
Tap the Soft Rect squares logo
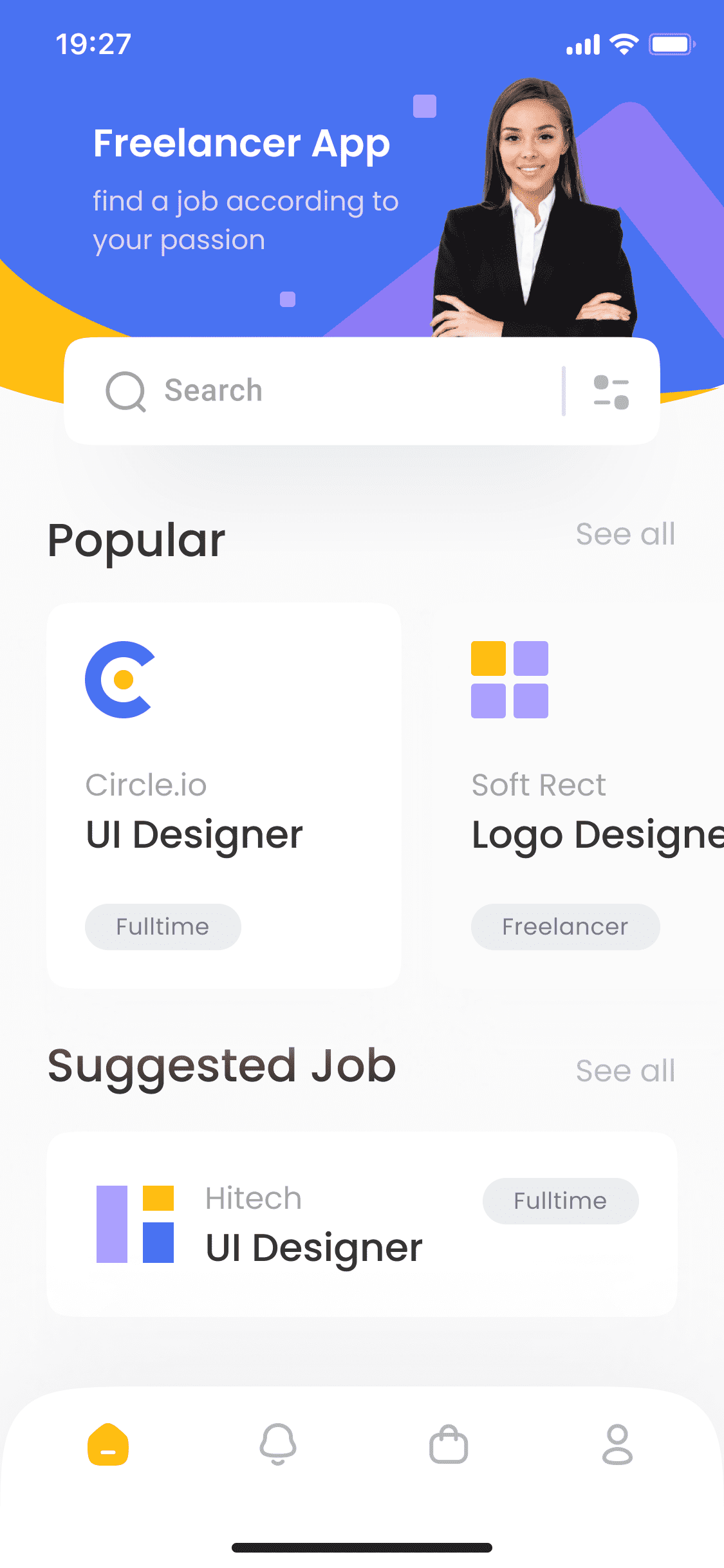pyautogui.click(x=510, y=680)
